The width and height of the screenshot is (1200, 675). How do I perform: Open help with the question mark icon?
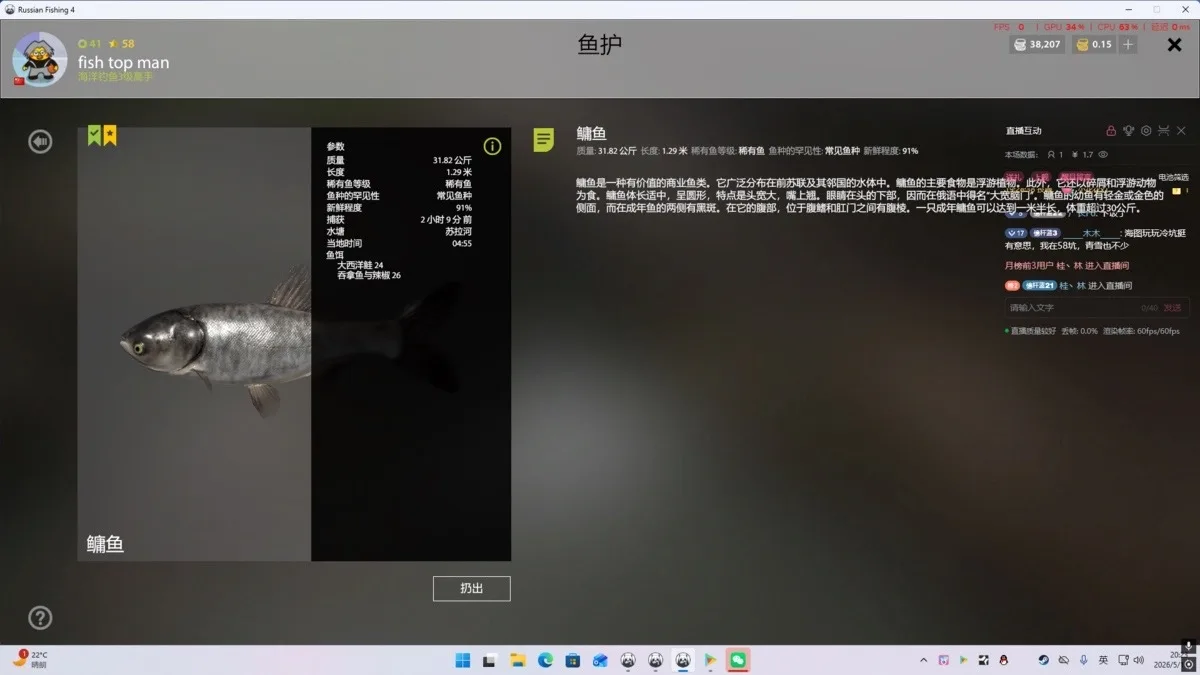[40, 617]
